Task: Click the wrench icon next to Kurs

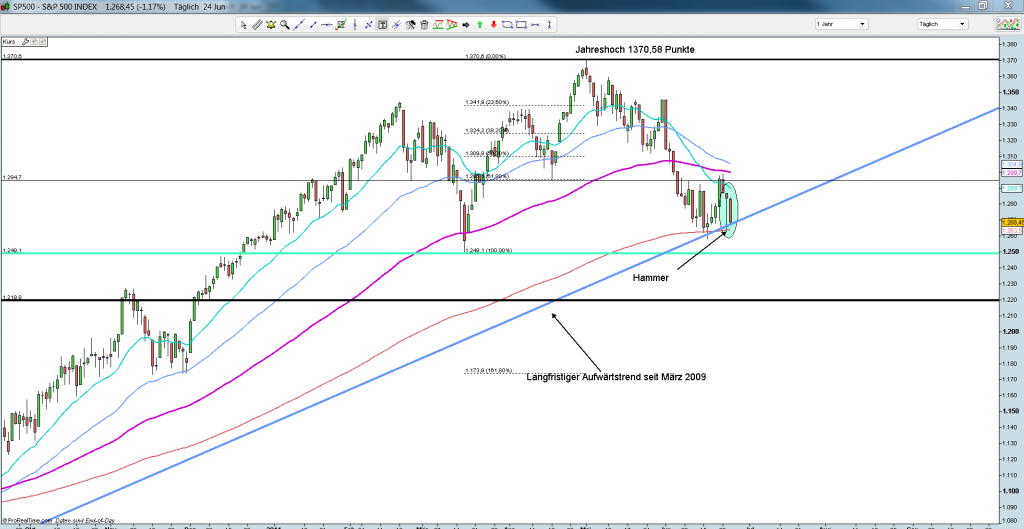Action: 24,41
